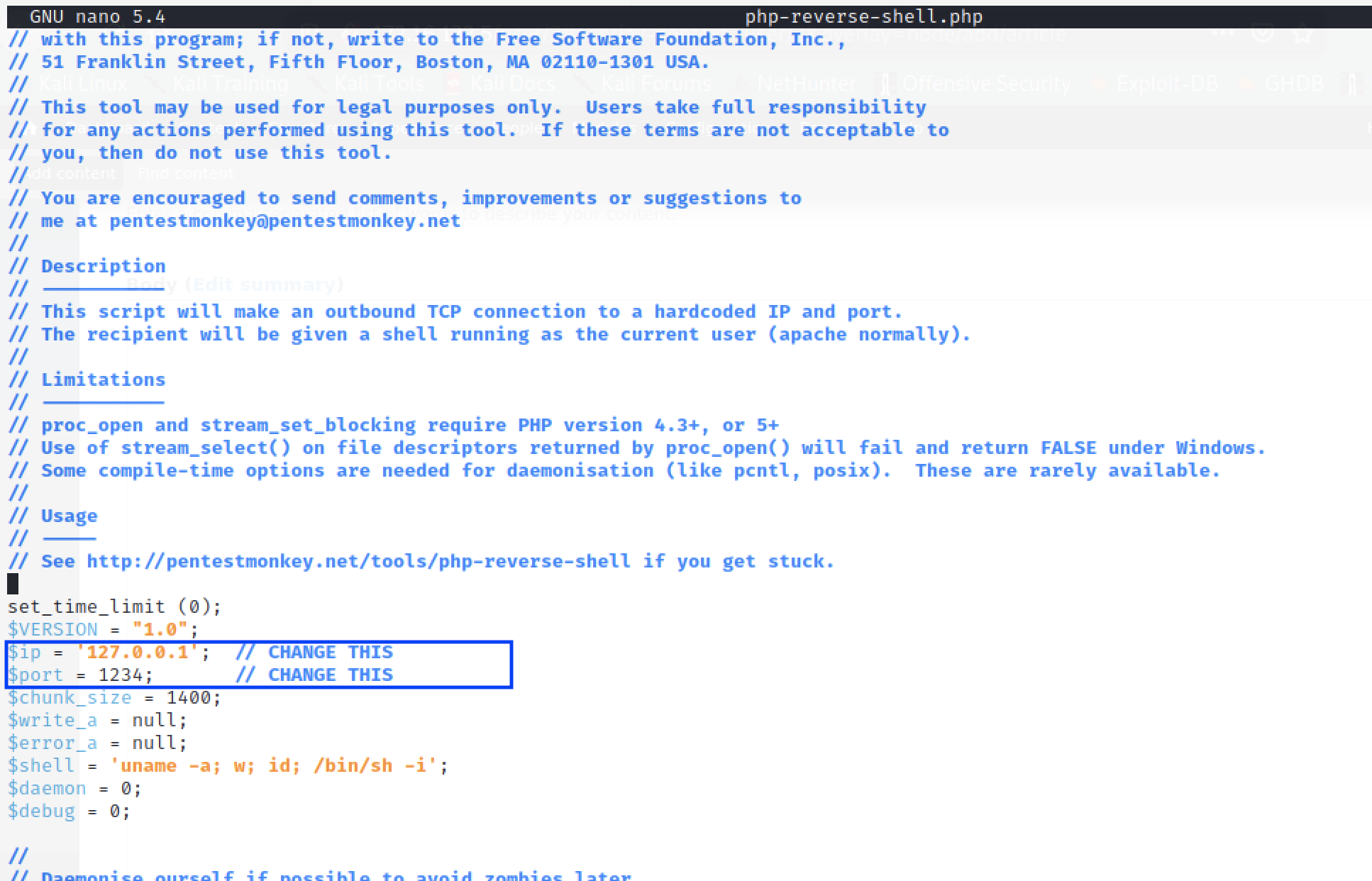Click the line starting 'Some compile-time options'

pos(614,470)
